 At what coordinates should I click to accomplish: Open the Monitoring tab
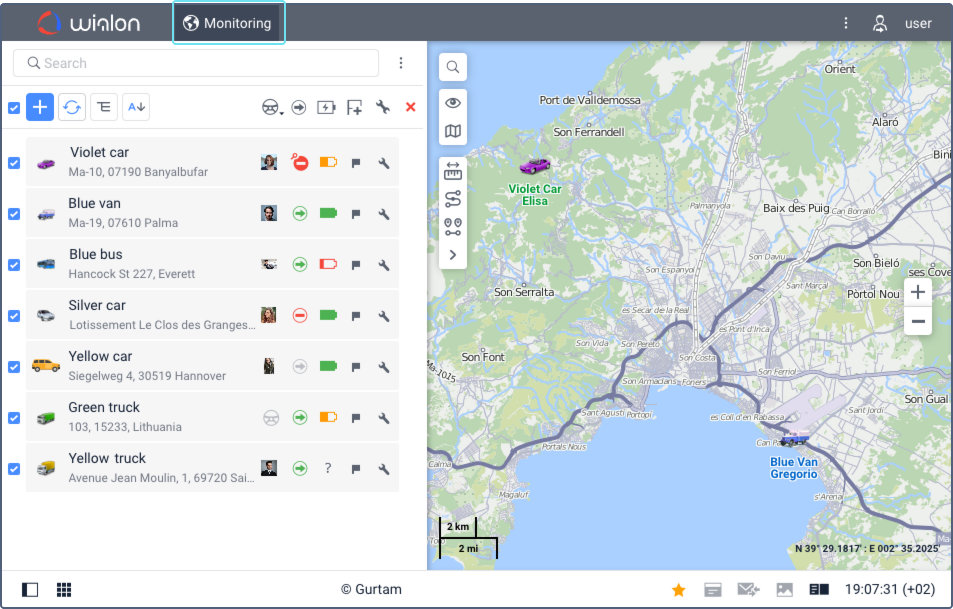[x=229, y=23]
